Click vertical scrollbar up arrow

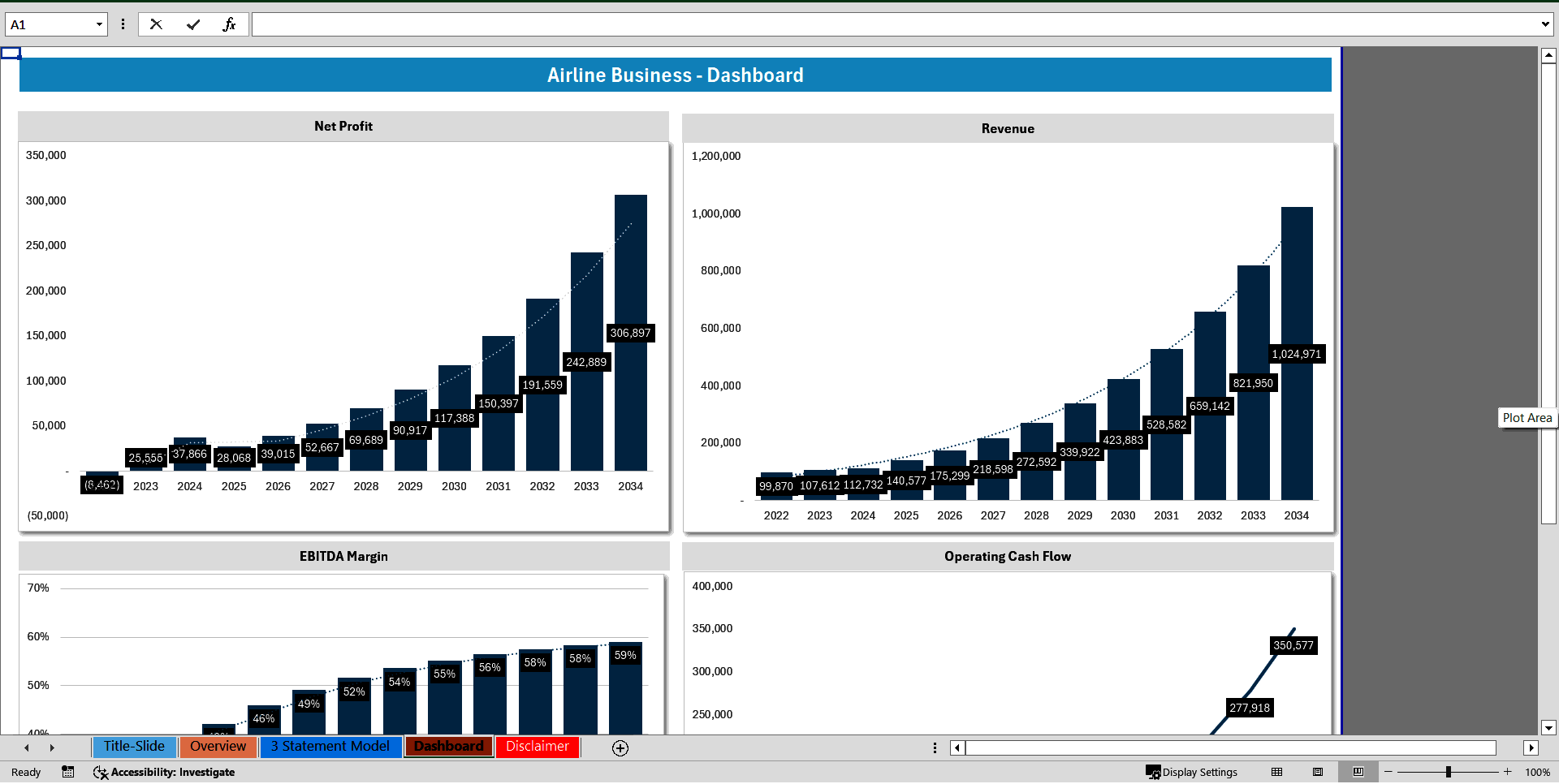click(1548, 56)
